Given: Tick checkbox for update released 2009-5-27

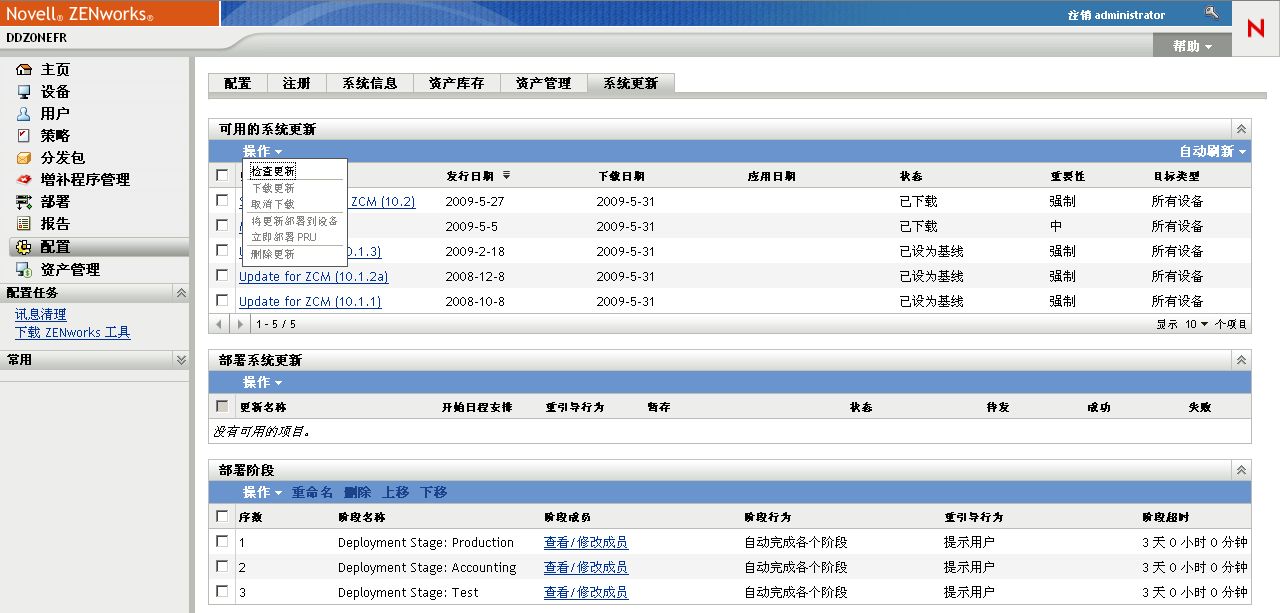Looking at the screenshot, I should pyautogui.click(x=222, y=201).
